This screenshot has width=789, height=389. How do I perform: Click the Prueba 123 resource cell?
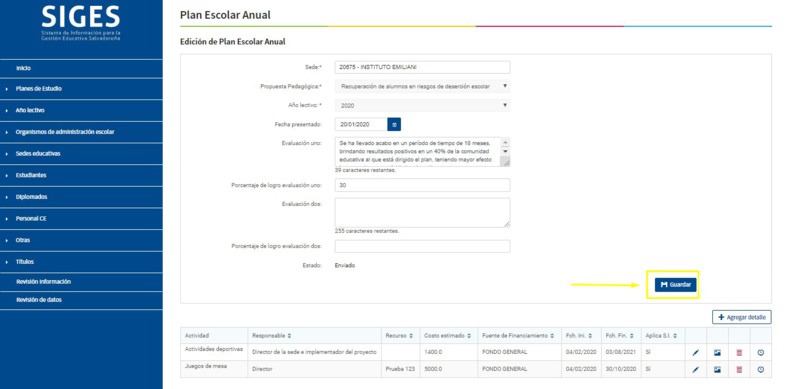[x=401, y=369]
